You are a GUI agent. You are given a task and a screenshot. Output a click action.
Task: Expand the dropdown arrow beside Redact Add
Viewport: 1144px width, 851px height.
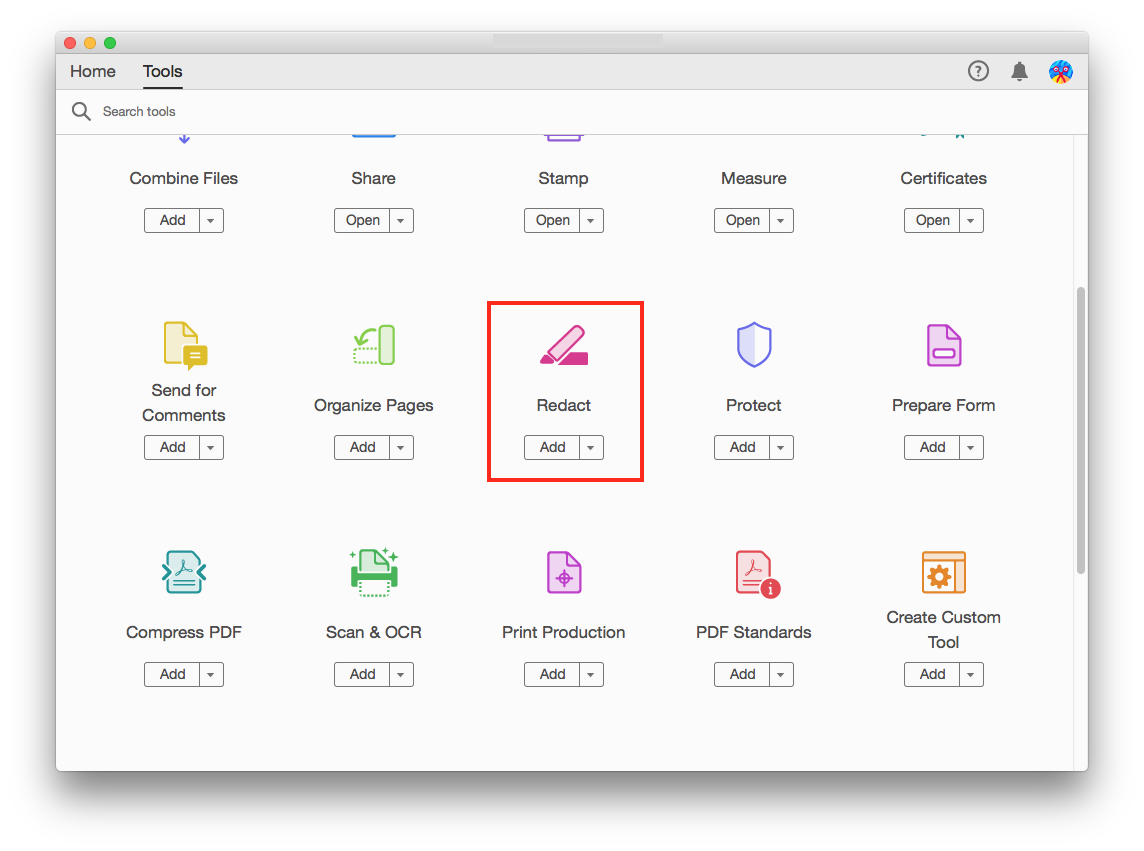(x=591, y=448)
